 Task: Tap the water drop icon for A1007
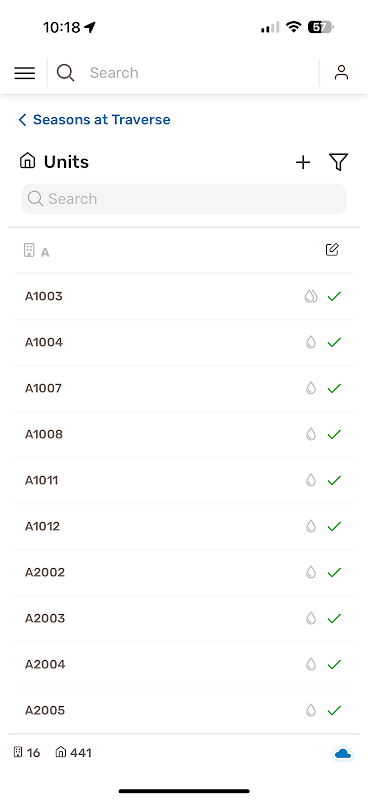[311, 388]
